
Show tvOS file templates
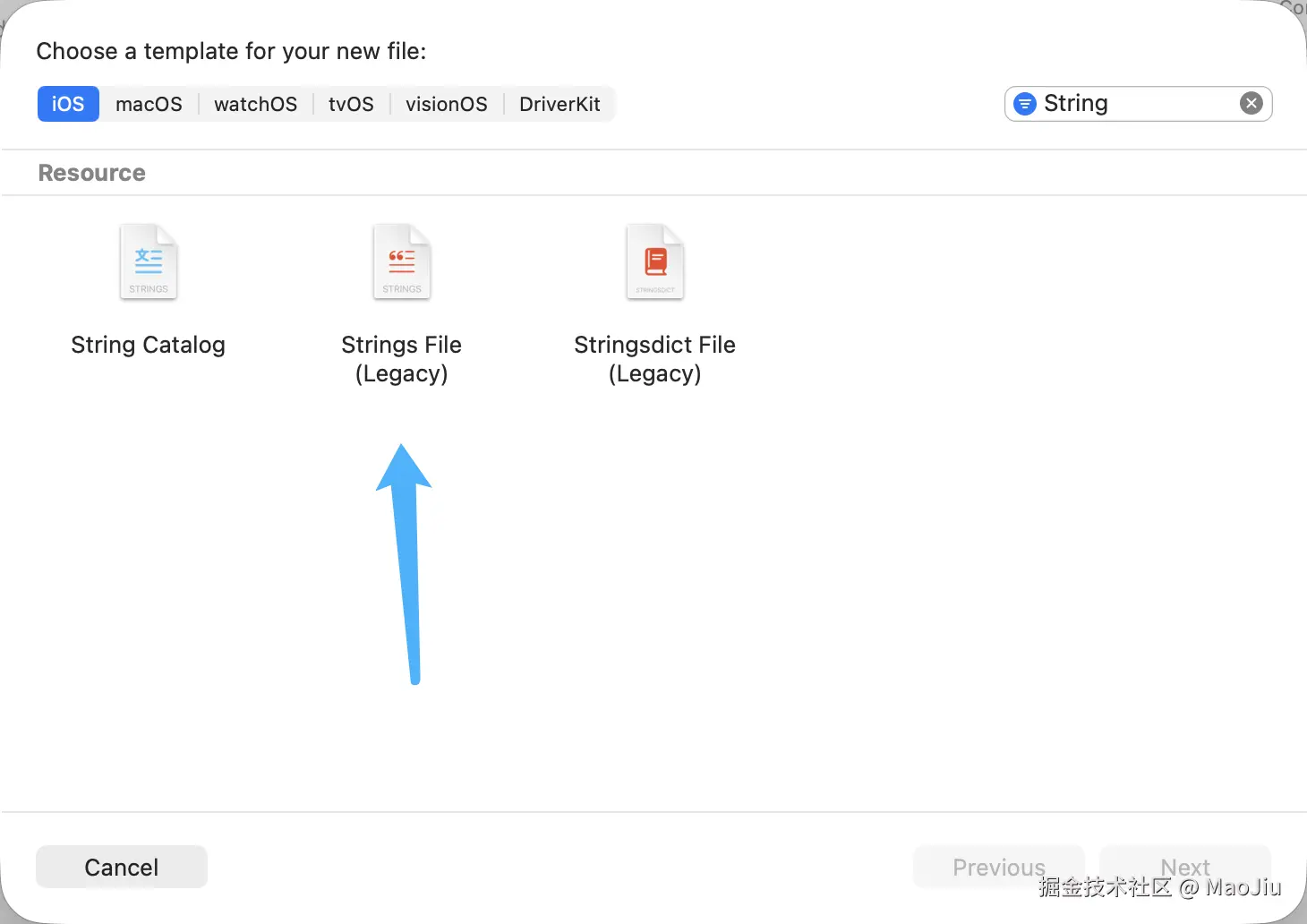pos(351,104)
